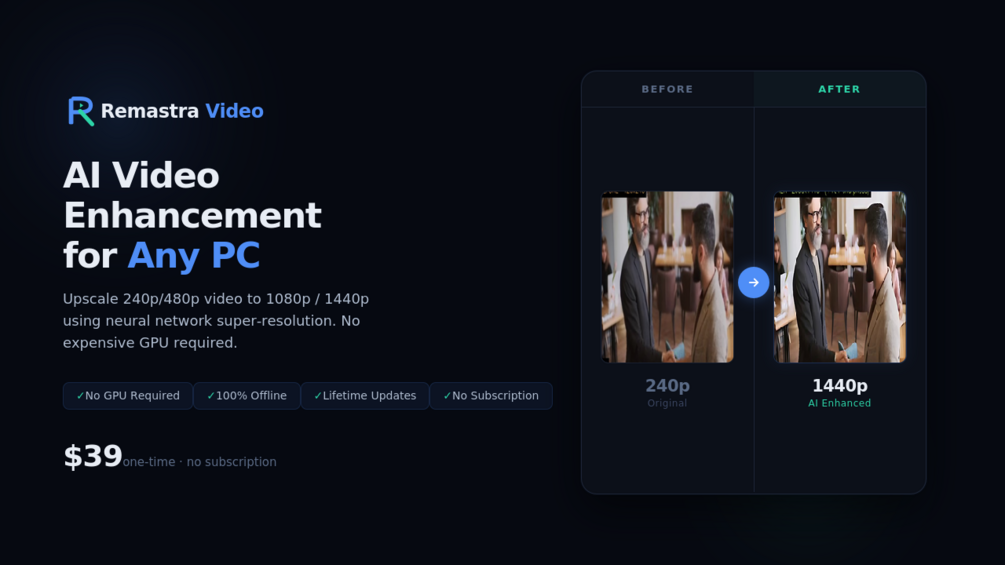Select the AFTER tab
This screenshot has width=1005, height=565.
pyautogui.click(x=840, y=89)
